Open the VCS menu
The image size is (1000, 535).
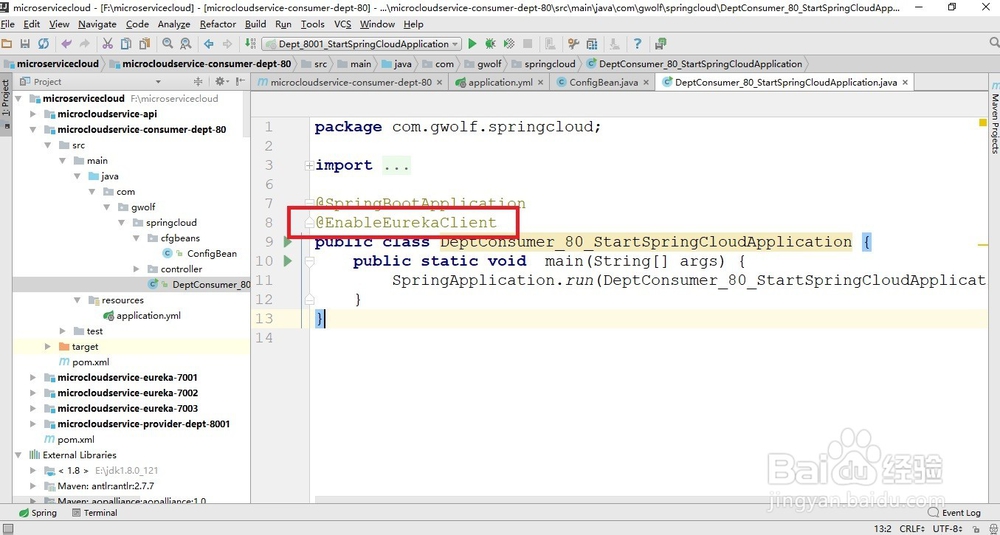tap(342, 24)
